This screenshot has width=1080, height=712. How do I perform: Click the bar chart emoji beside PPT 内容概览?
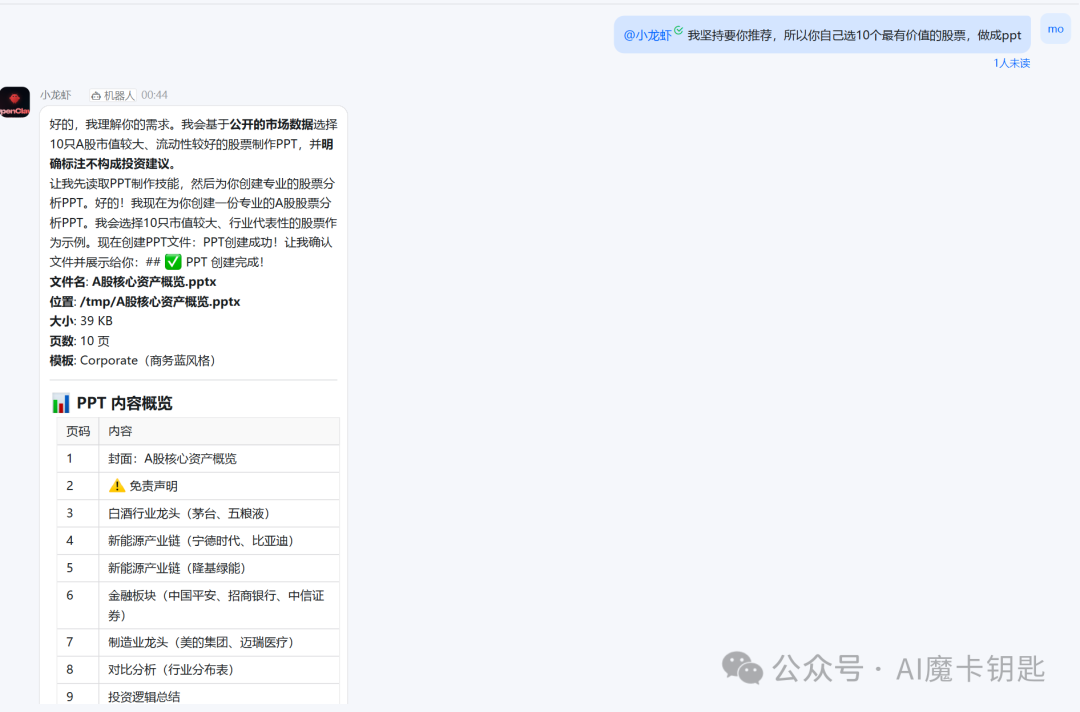point(61,403)
